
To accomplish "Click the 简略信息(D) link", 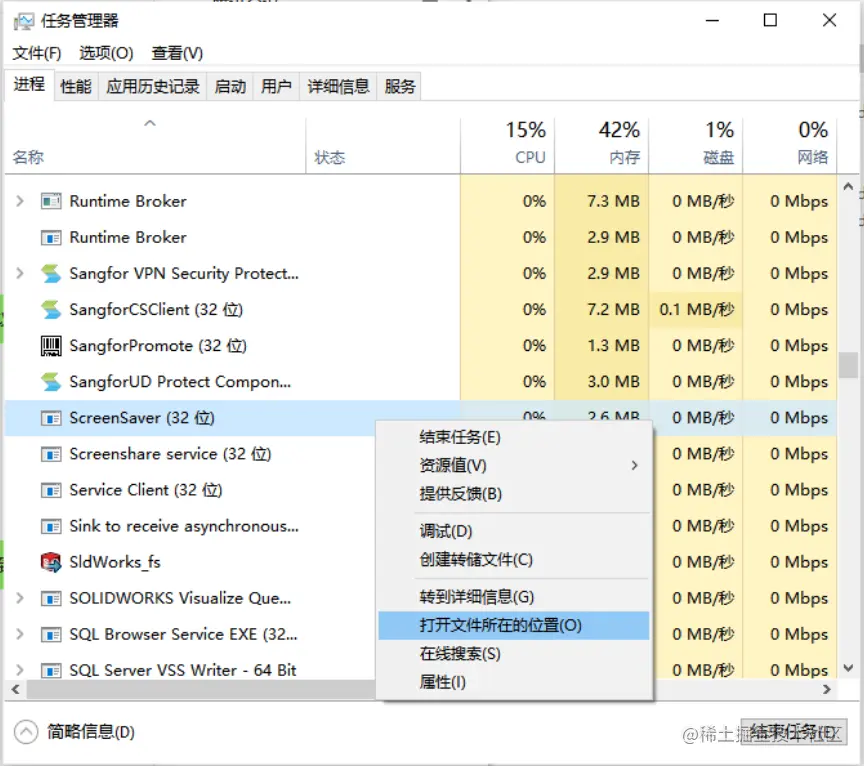I will (x=91, y=732).
